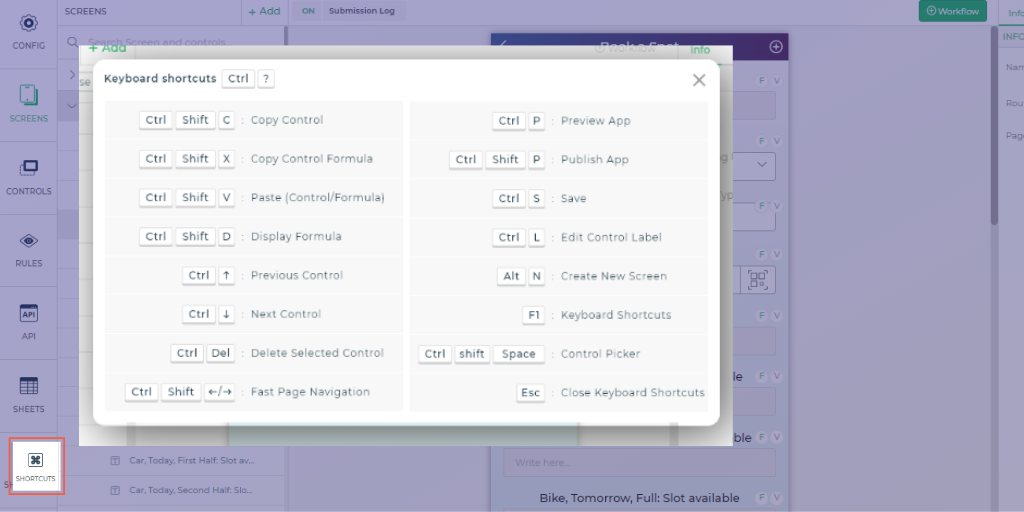Click the plus circle icon in purple header
This screenshot has width=1024, height=512.
tap(776, 47)
